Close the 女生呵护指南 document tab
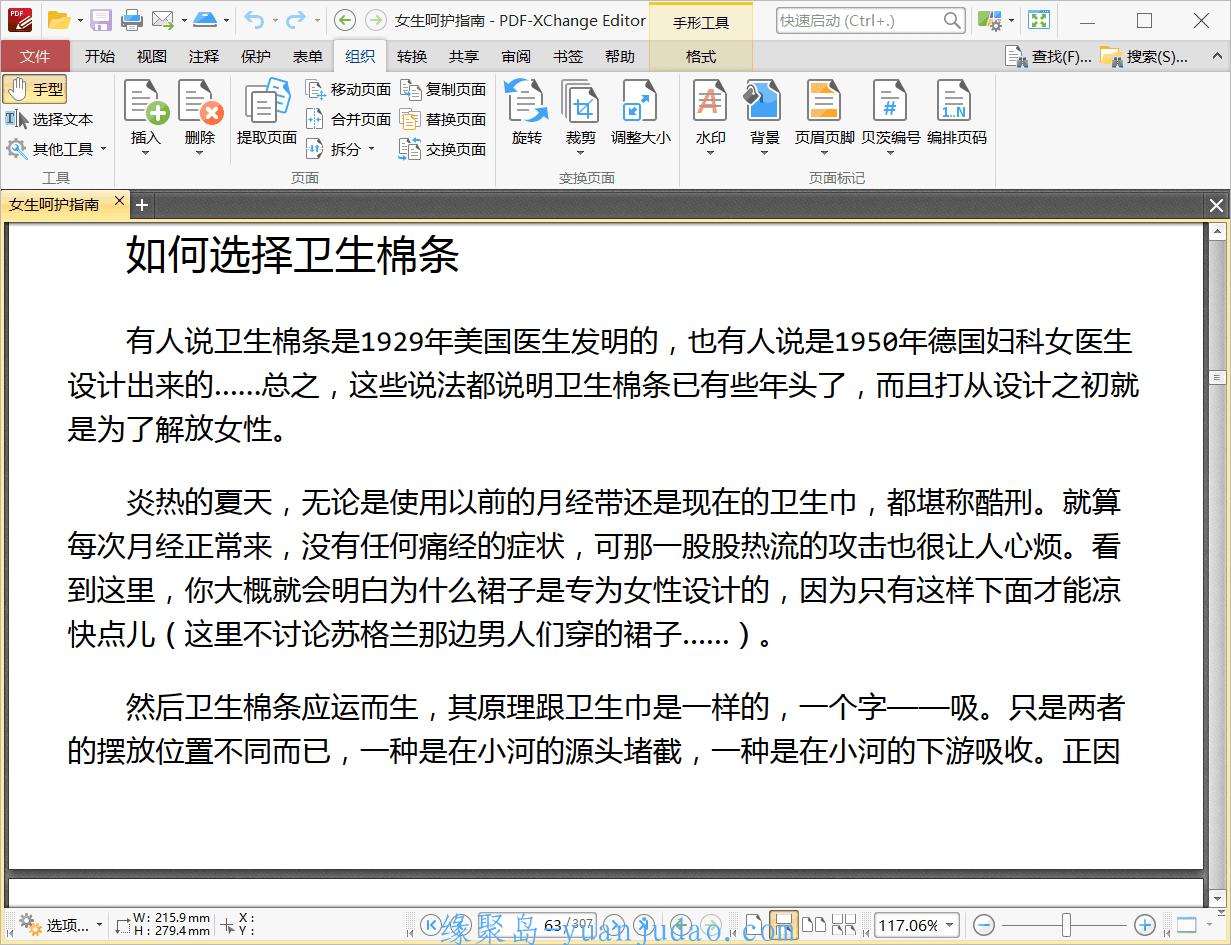Image resolution: width=1231 pixels, height=945 pixels. pyautogui.click(x=120, y=202)
